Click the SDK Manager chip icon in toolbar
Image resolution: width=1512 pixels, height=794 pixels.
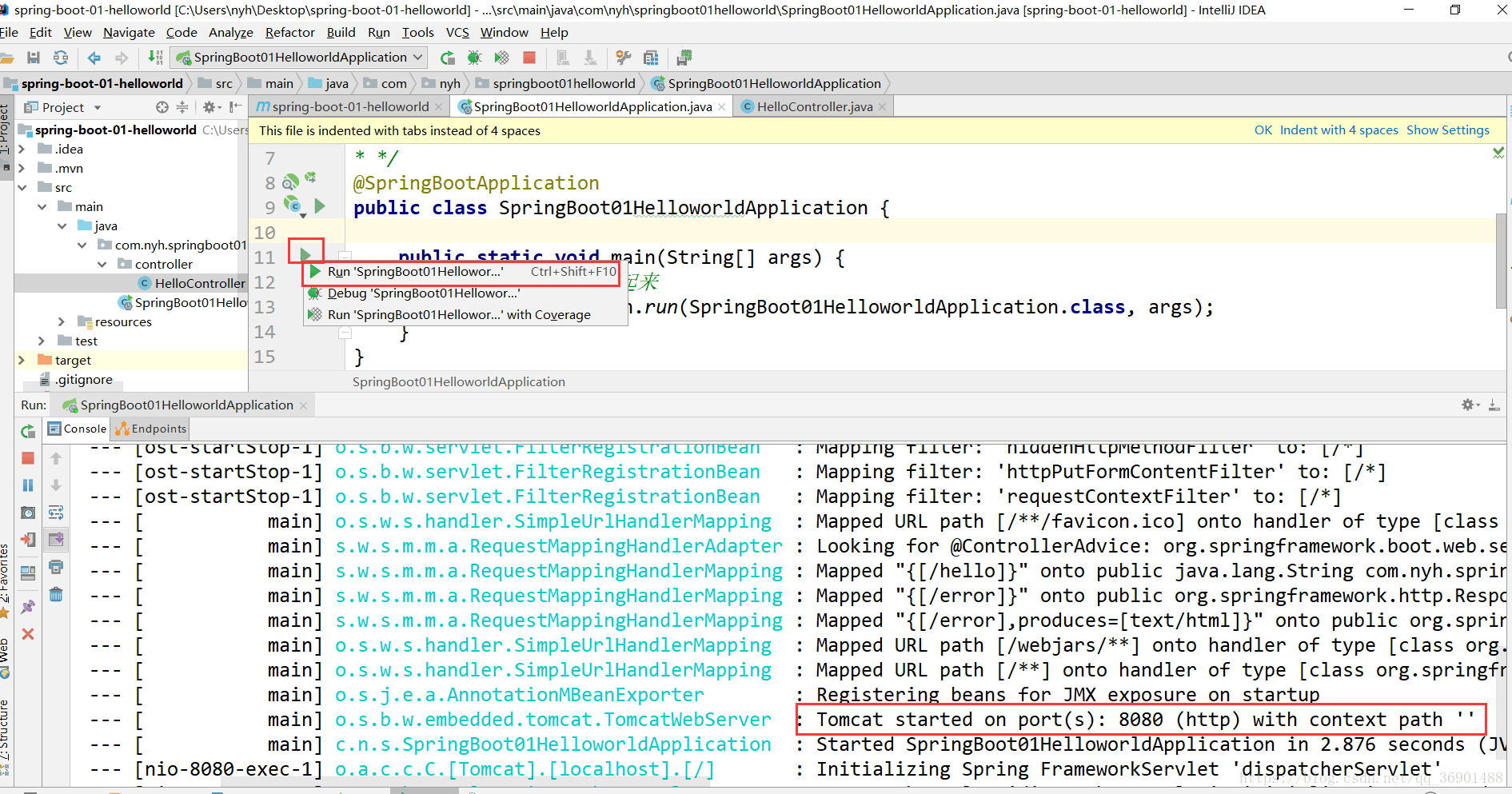click(x=684, y=58)
